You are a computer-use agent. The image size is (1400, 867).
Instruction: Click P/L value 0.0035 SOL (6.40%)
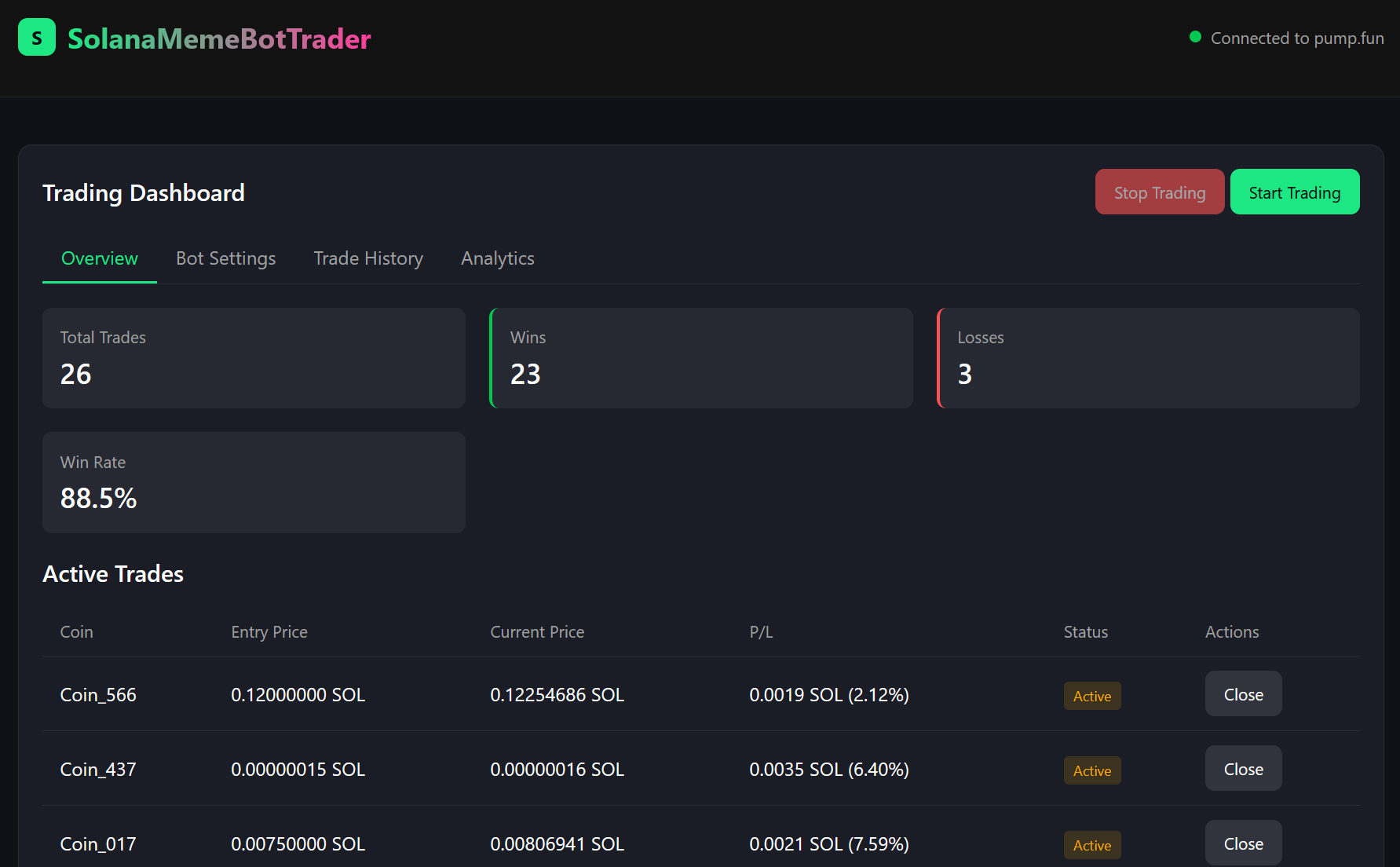tap(829, 770)
